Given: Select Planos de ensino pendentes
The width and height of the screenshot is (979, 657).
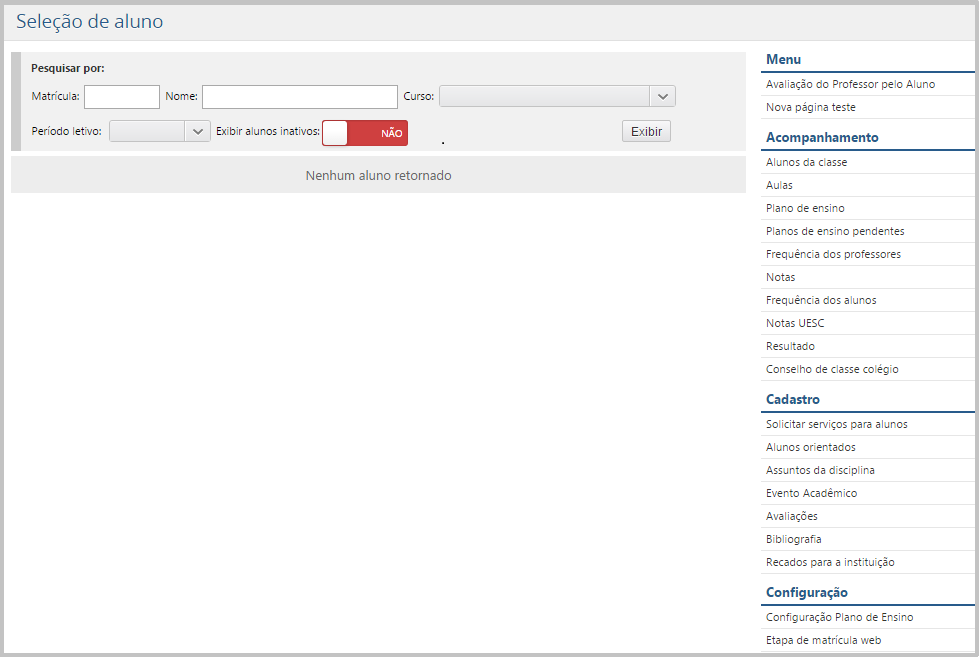Looking at the screenshot, I should point(835,231).
